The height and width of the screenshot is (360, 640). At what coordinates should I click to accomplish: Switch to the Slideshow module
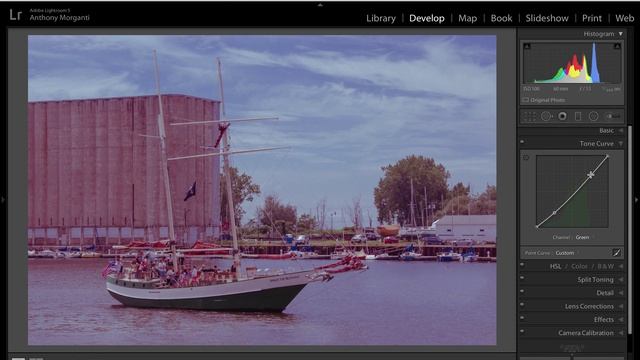547,18
